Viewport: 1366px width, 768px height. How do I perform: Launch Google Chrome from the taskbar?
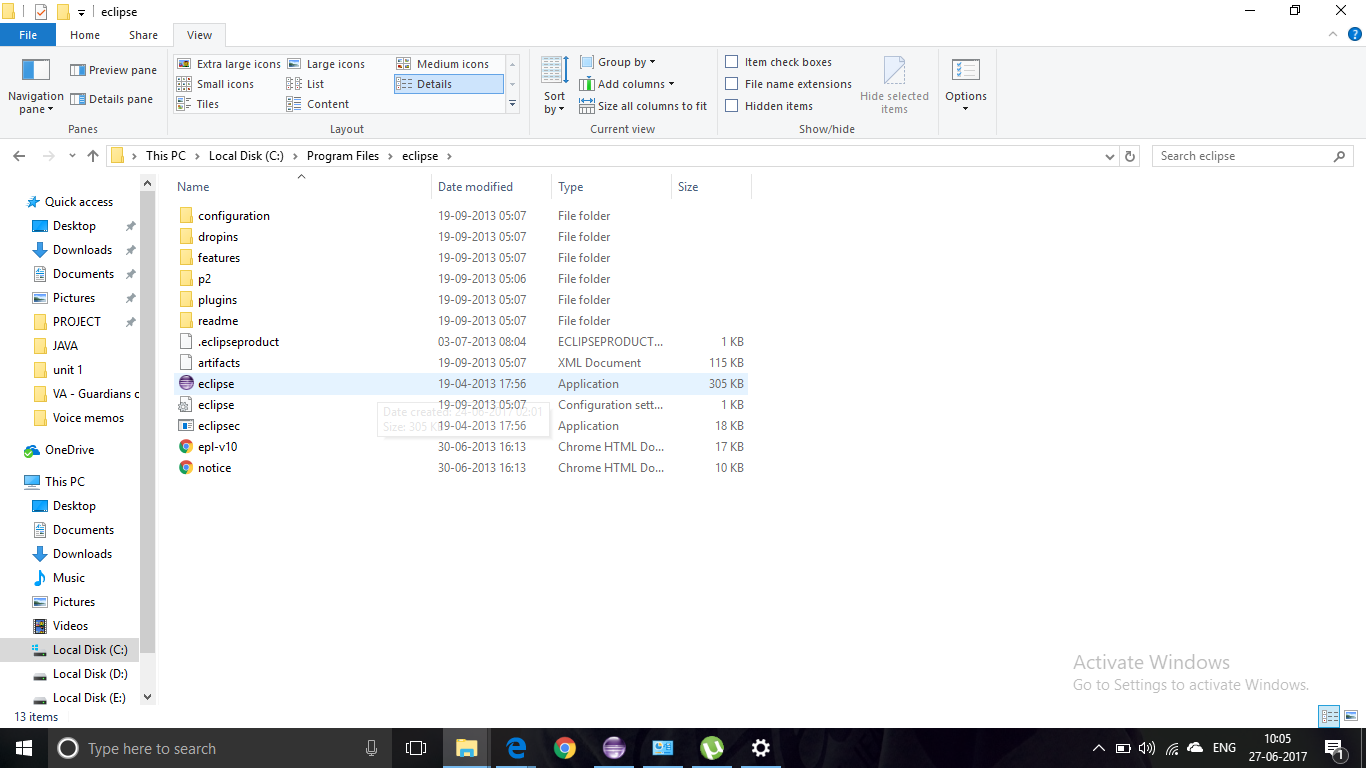pyautogui.click(x=564, y=747)
